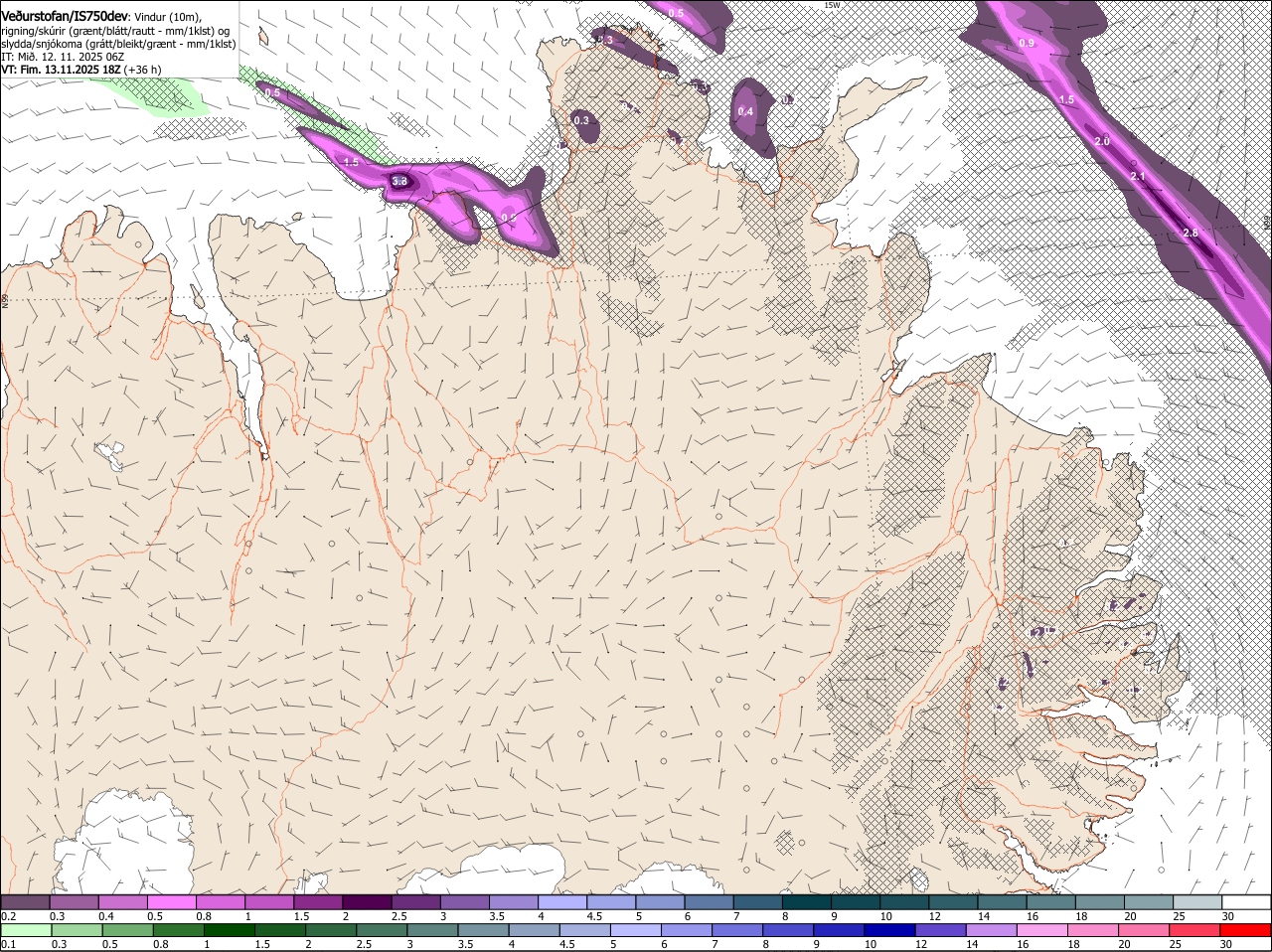1272x952 pixels.
Task: Select upper legend lavender swatch labeled 4.5
Action: click(x=610, y=902)
